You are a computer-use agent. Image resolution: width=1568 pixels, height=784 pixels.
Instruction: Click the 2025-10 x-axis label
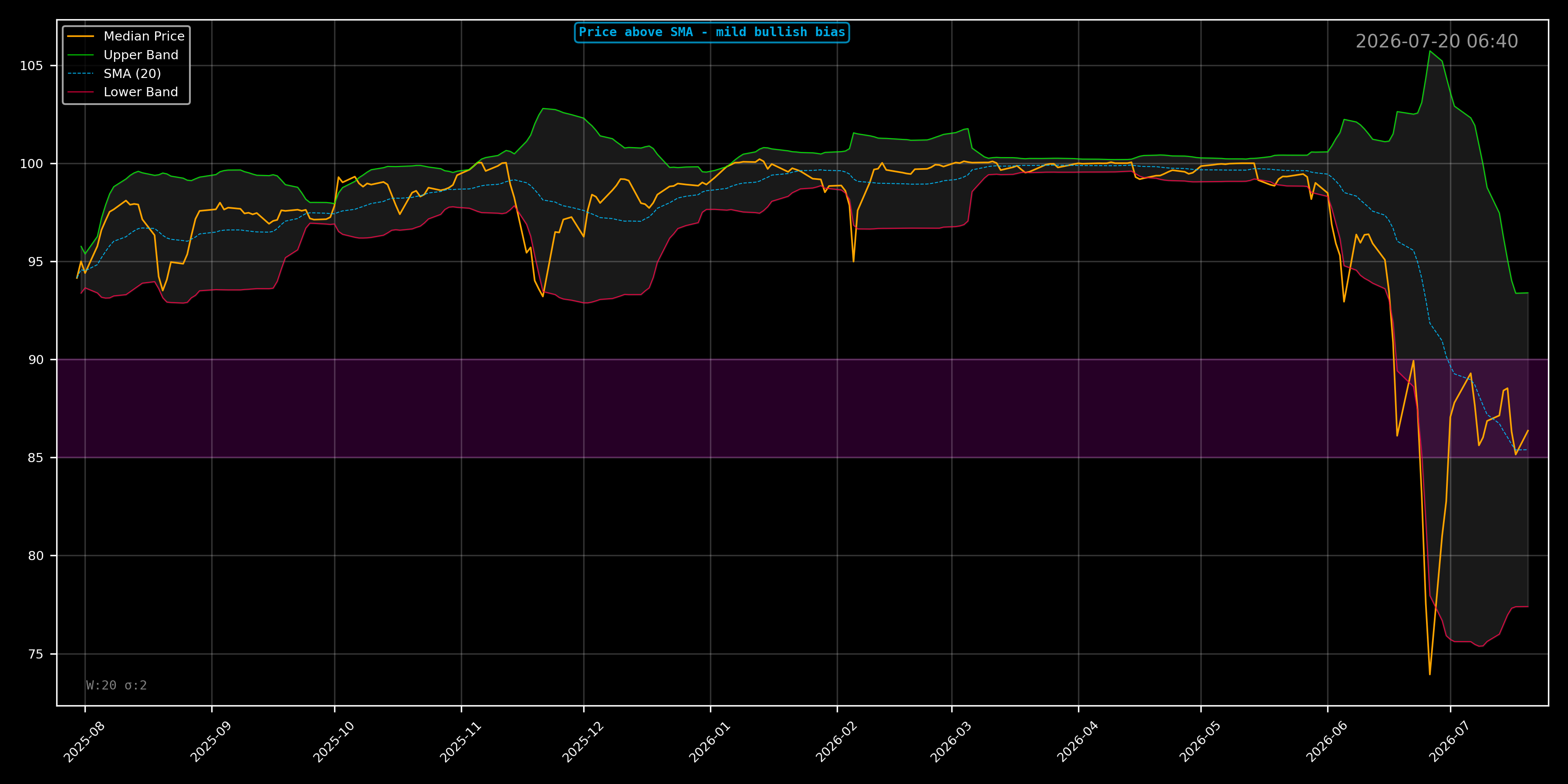click(334, 742)
